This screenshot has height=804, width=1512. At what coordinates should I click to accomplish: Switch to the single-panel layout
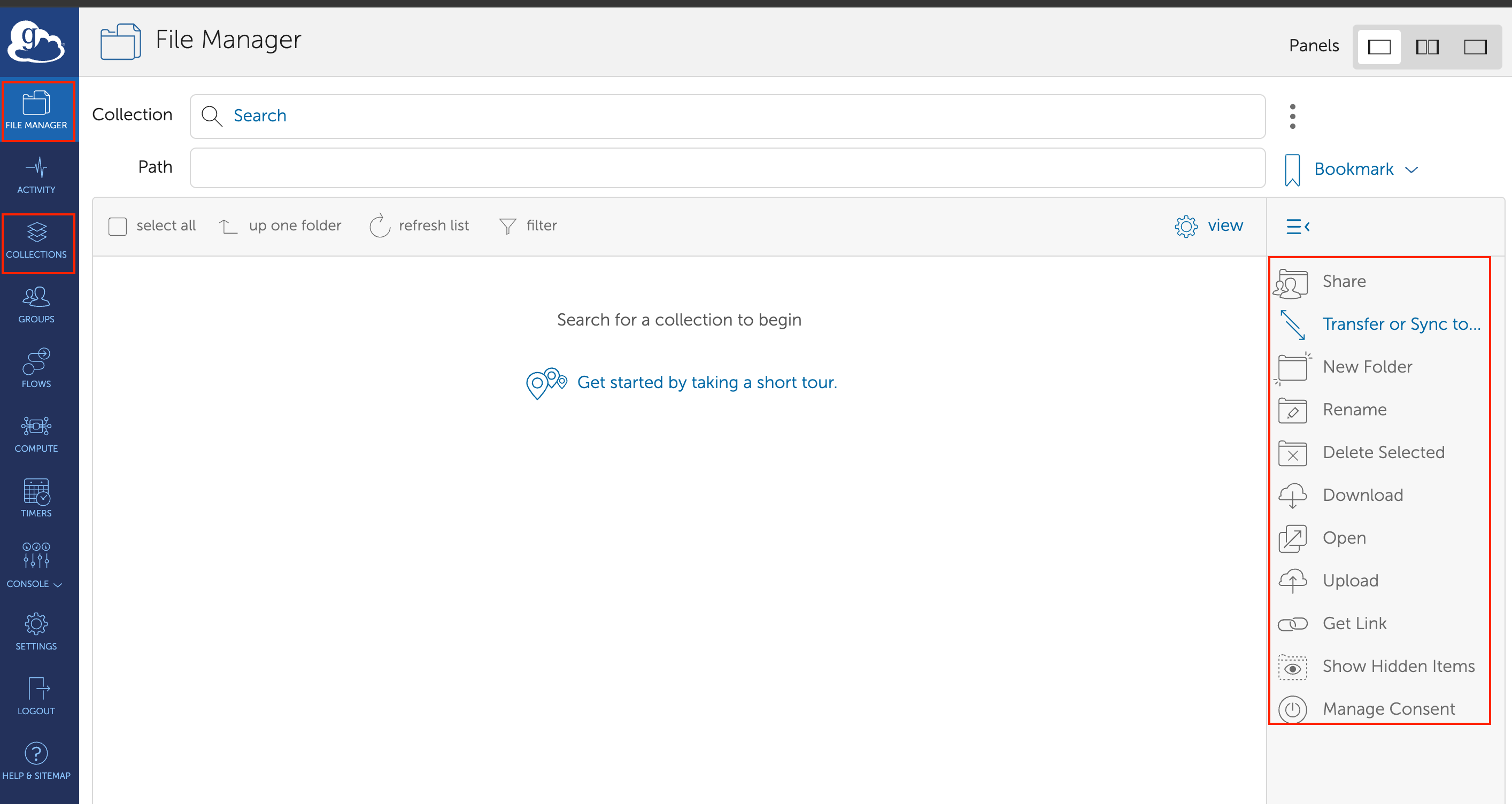point(1379,47)
